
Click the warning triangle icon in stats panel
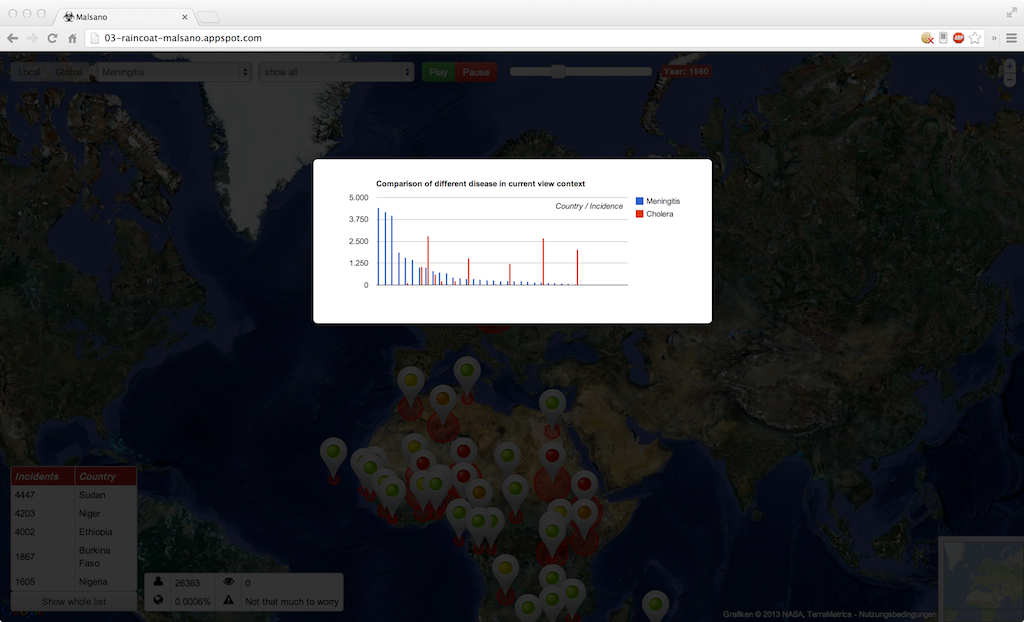tap(229, 600)
